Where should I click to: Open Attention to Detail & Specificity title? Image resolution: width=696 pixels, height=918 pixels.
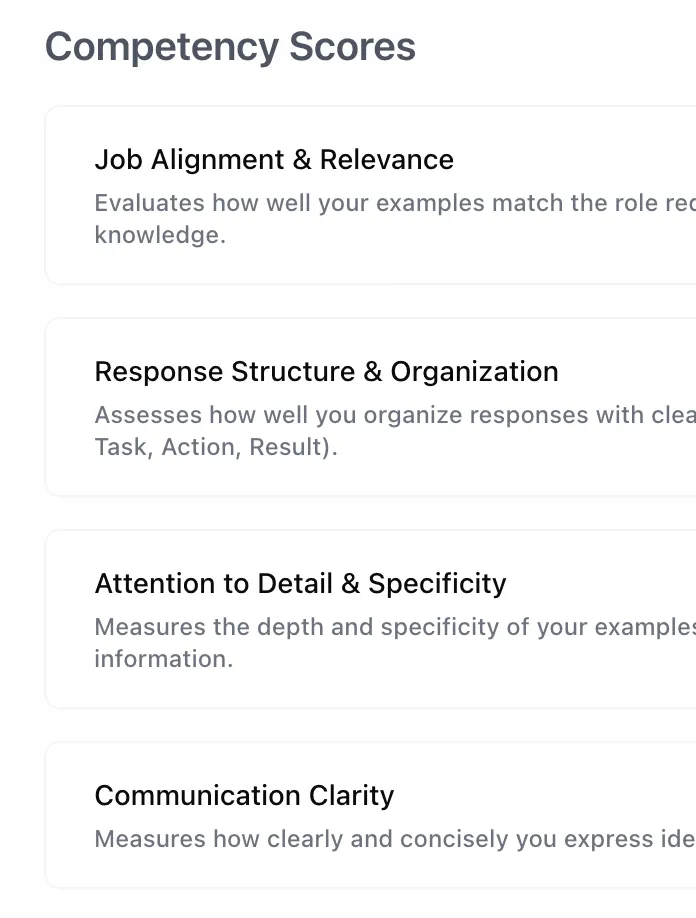pyautogui.click(x=300, y=584)
